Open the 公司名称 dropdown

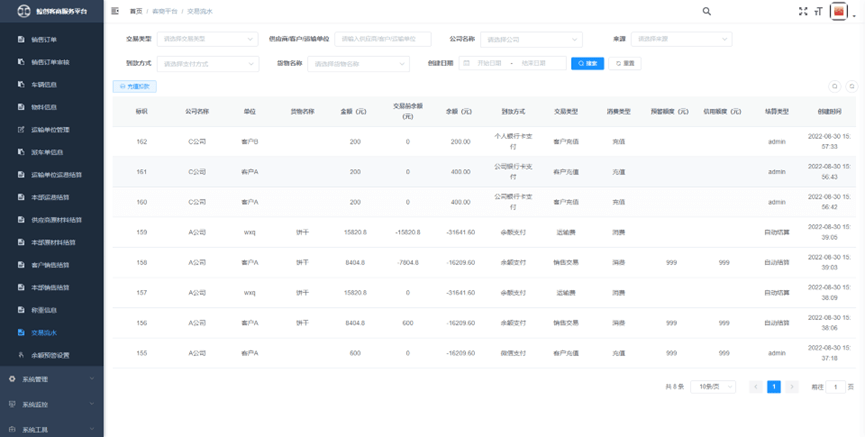531,39
